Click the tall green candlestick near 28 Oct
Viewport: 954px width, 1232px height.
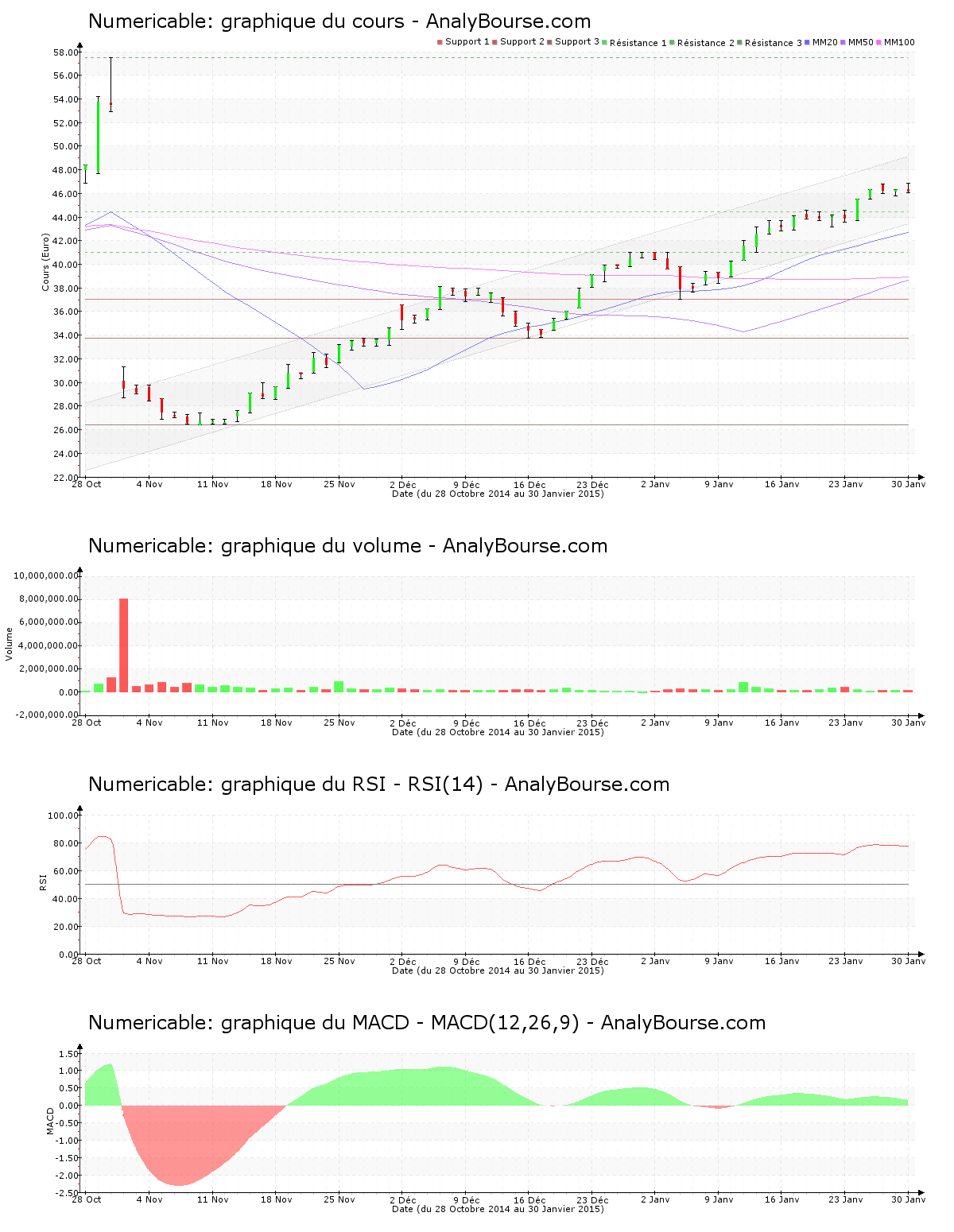click(98, 137)
